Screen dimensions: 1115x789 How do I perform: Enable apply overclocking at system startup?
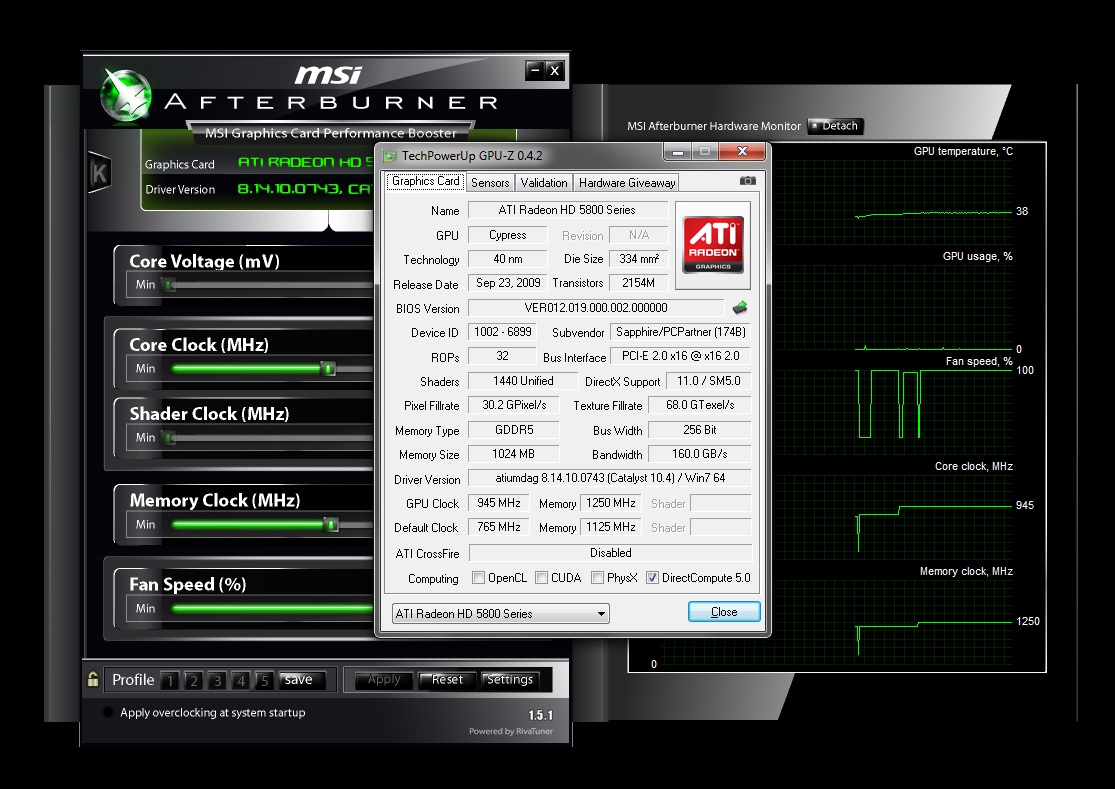108,713
